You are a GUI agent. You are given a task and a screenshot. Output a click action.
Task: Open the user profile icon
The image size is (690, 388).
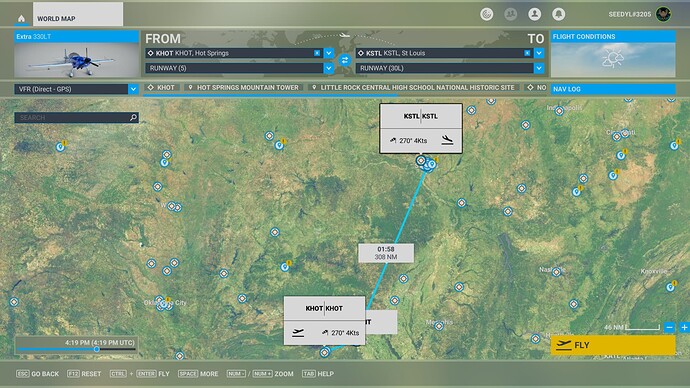pyautogui.click(x=535, y=14)
